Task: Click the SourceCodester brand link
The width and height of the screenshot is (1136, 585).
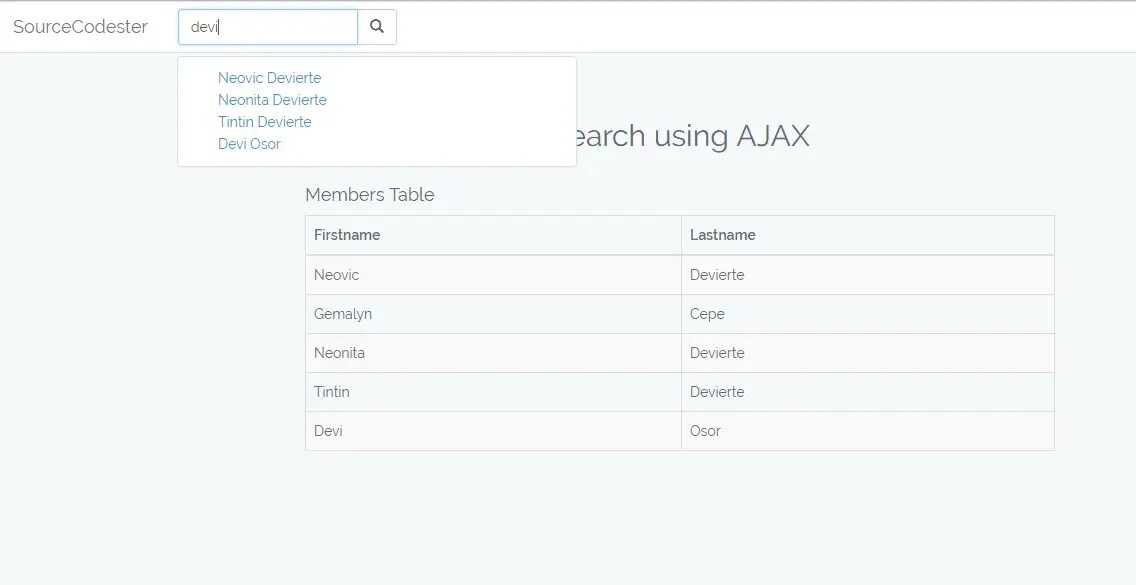Action: [x=80, y=27]
